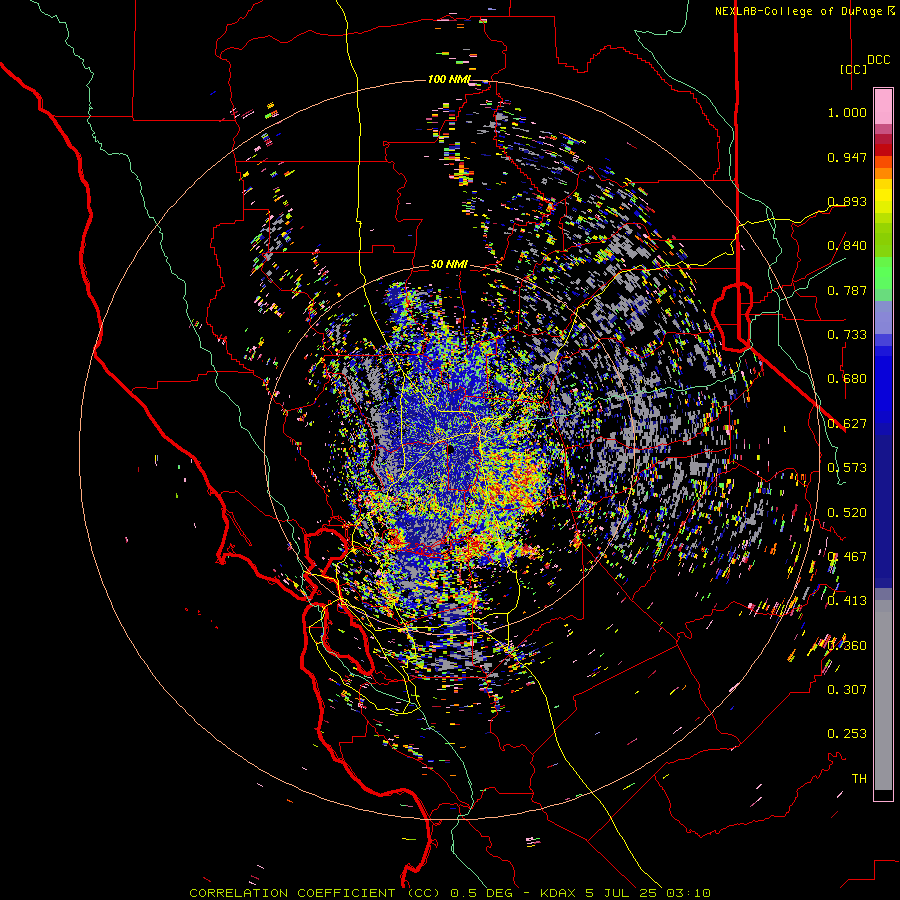Click the Correlation Coefficient KDAX caption

[450, 893]
